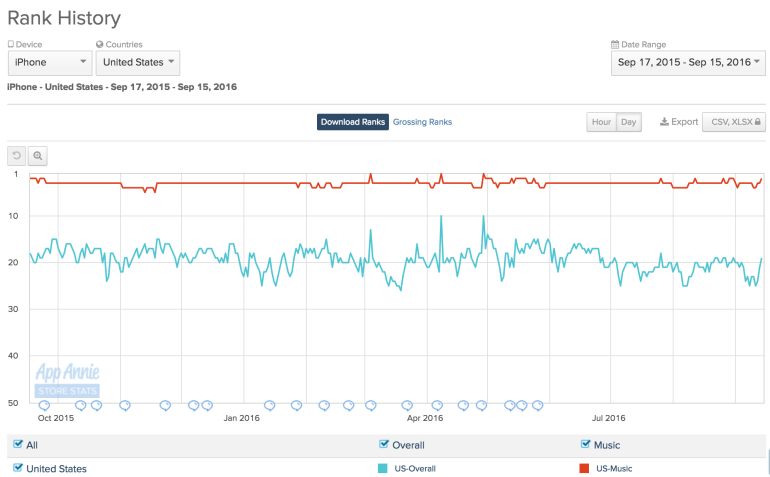The height and width of the screenshot is (477, 770).
Task: Select the Download Ranks tab
Action: click(352, 122)
